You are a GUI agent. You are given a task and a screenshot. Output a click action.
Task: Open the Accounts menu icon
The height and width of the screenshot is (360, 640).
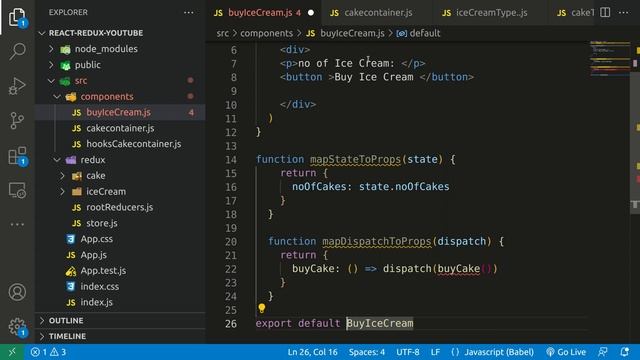[17, 292]
